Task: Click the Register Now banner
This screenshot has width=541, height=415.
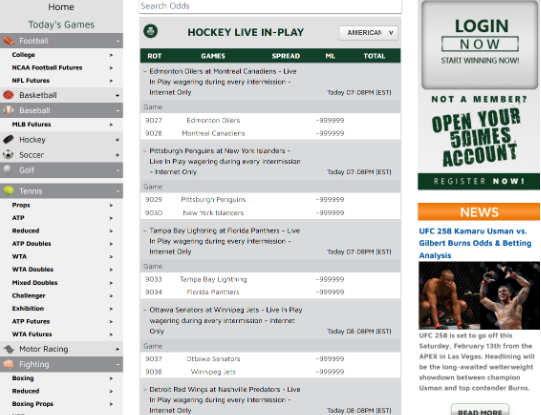Action: coord(479,181)
